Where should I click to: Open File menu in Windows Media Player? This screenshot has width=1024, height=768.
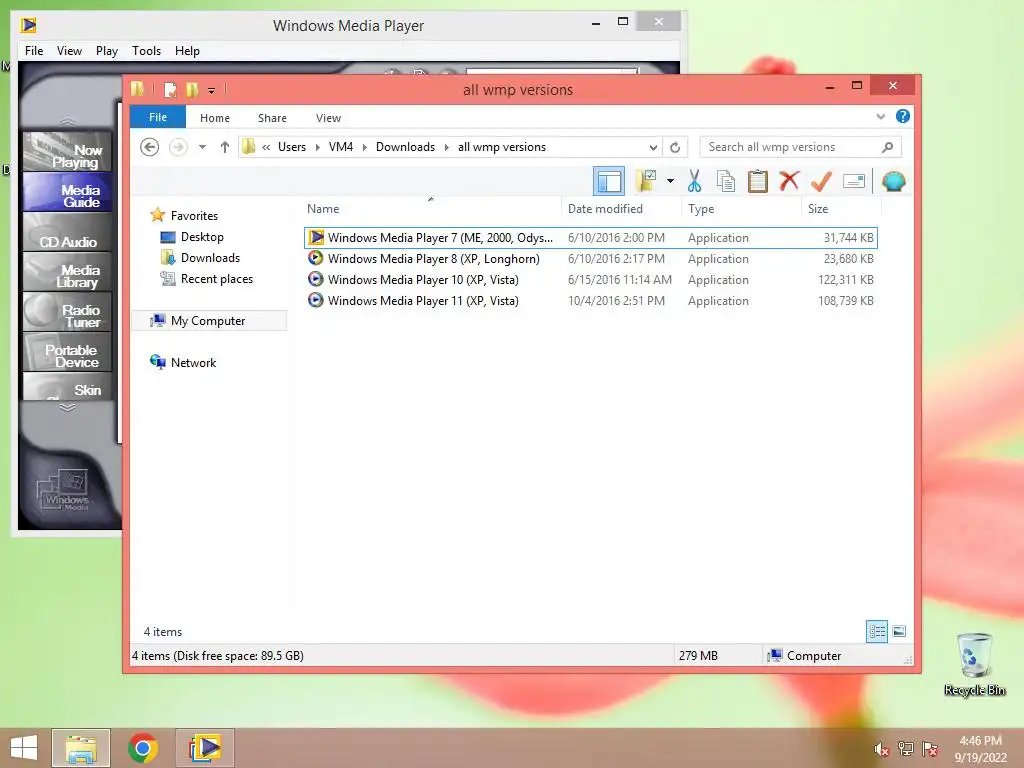tap(34, 51)
